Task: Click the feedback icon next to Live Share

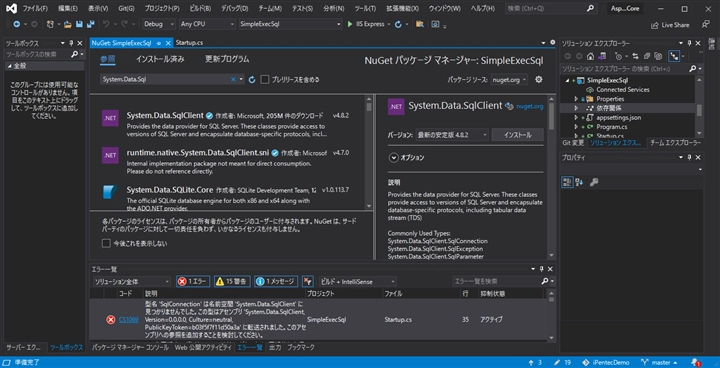Action: tap(706, 24)
